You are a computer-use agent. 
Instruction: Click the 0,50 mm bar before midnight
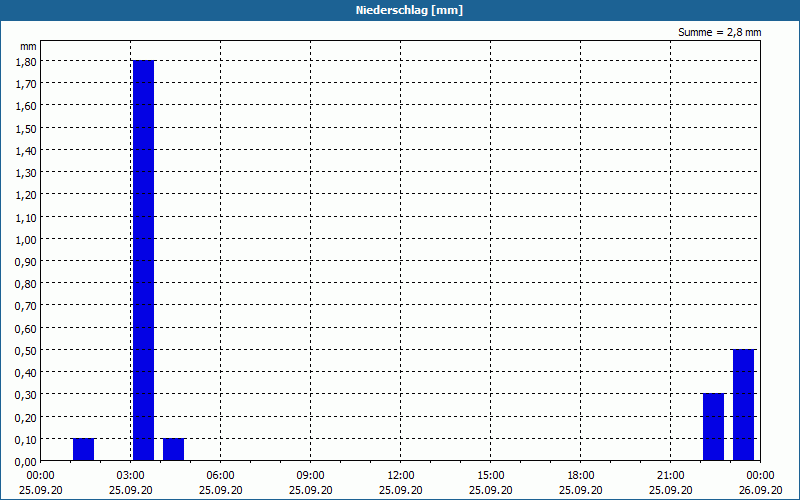(x=743, y=405)
